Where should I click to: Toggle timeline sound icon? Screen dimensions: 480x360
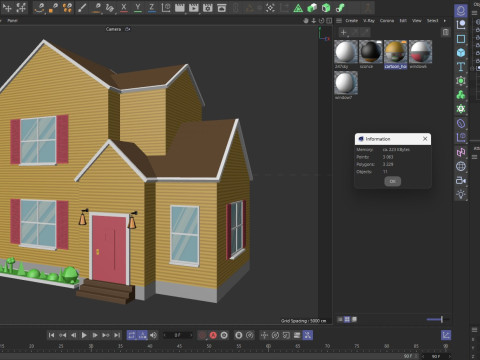[x=153, y=335]
